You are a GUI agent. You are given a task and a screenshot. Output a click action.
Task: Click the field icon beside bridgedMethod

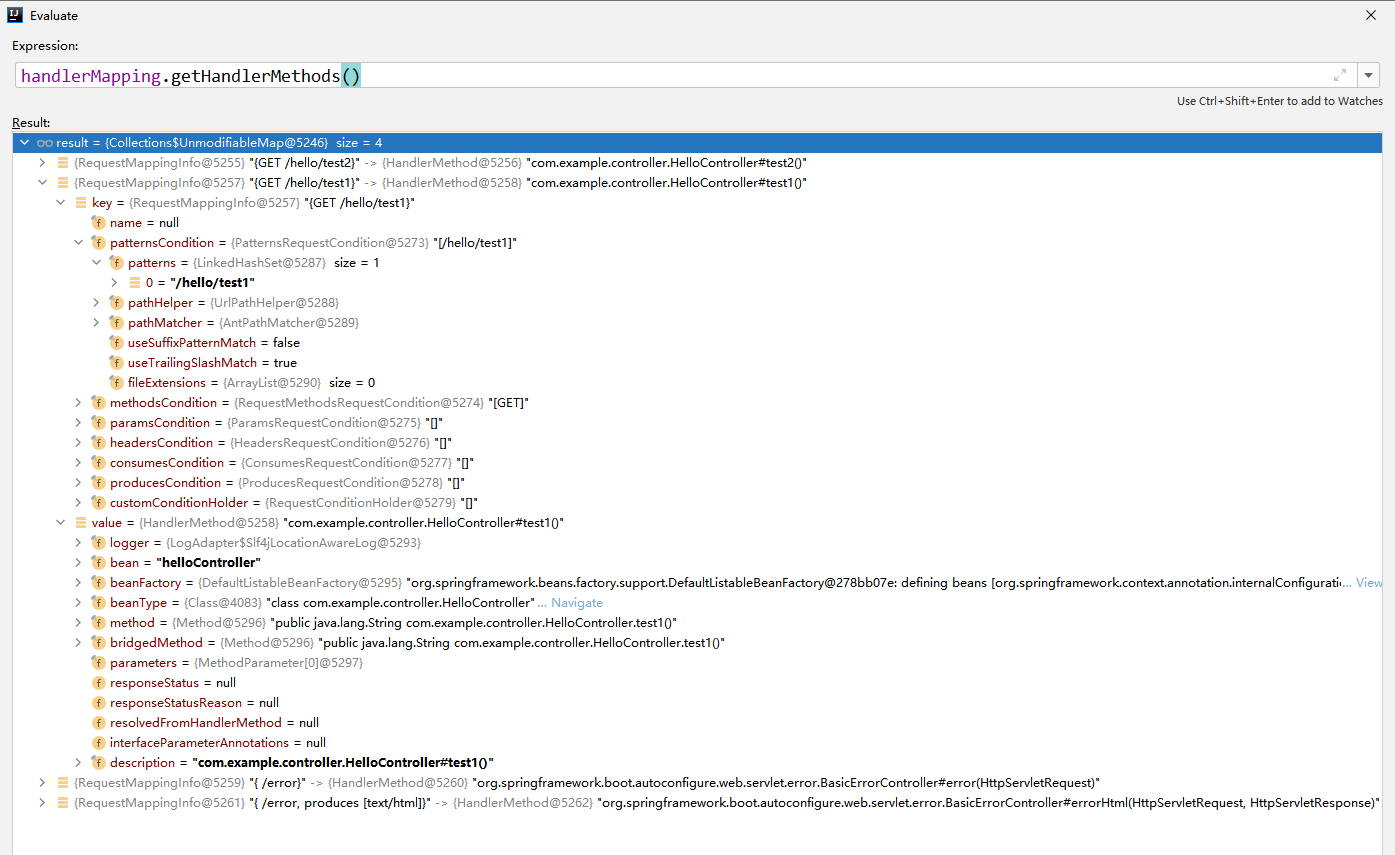99,643
